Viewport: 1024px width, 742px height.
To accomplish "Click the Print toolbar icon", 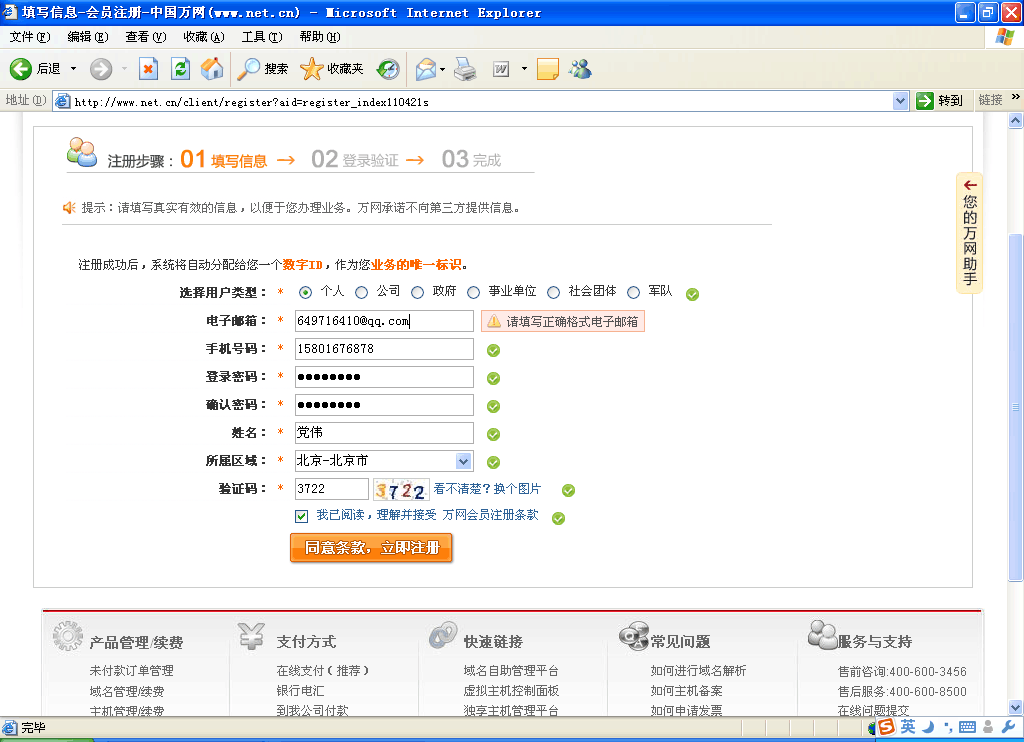I will pos(465,69).
